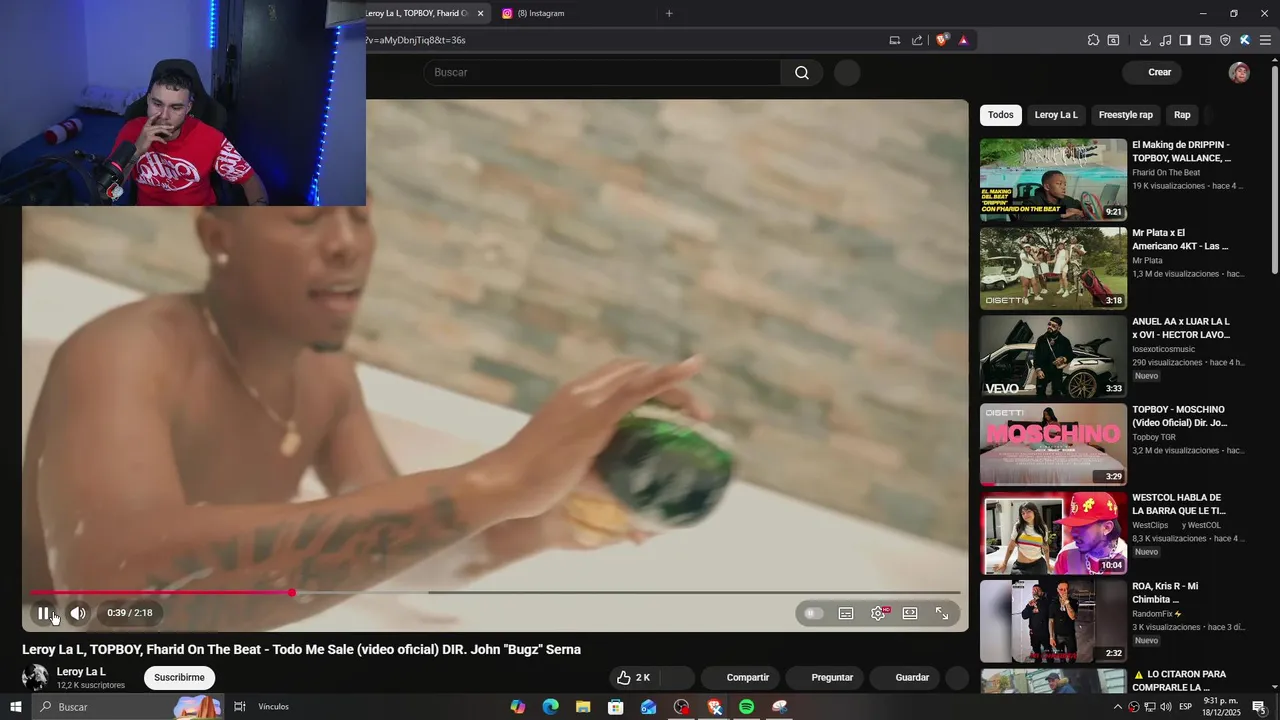Open ROA, Kris R - Mi Chimbita title
This screenshot has width=1280, height=720.
(x=1165, y=593)
